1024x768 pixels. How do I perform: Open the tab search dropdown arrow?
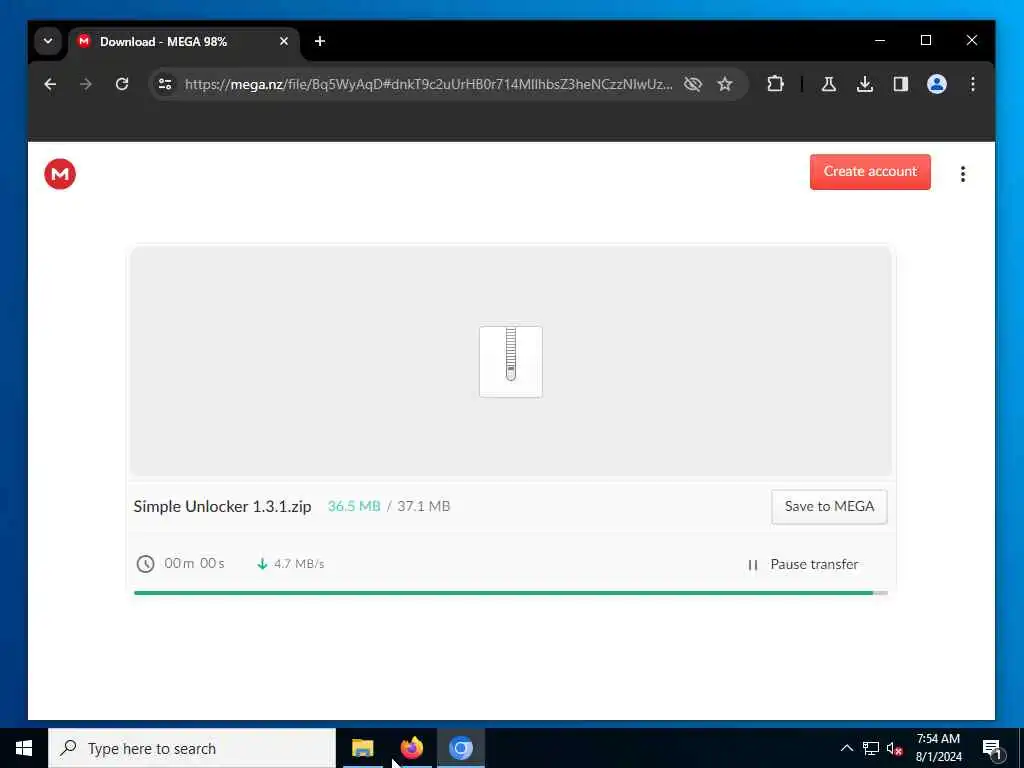click(48, 41)
